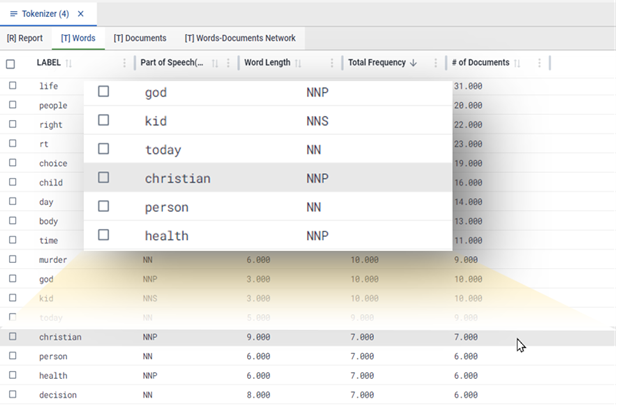Open Word Length column three-dot menu
This screenshot has height=406, width=618.
[332, 63]
